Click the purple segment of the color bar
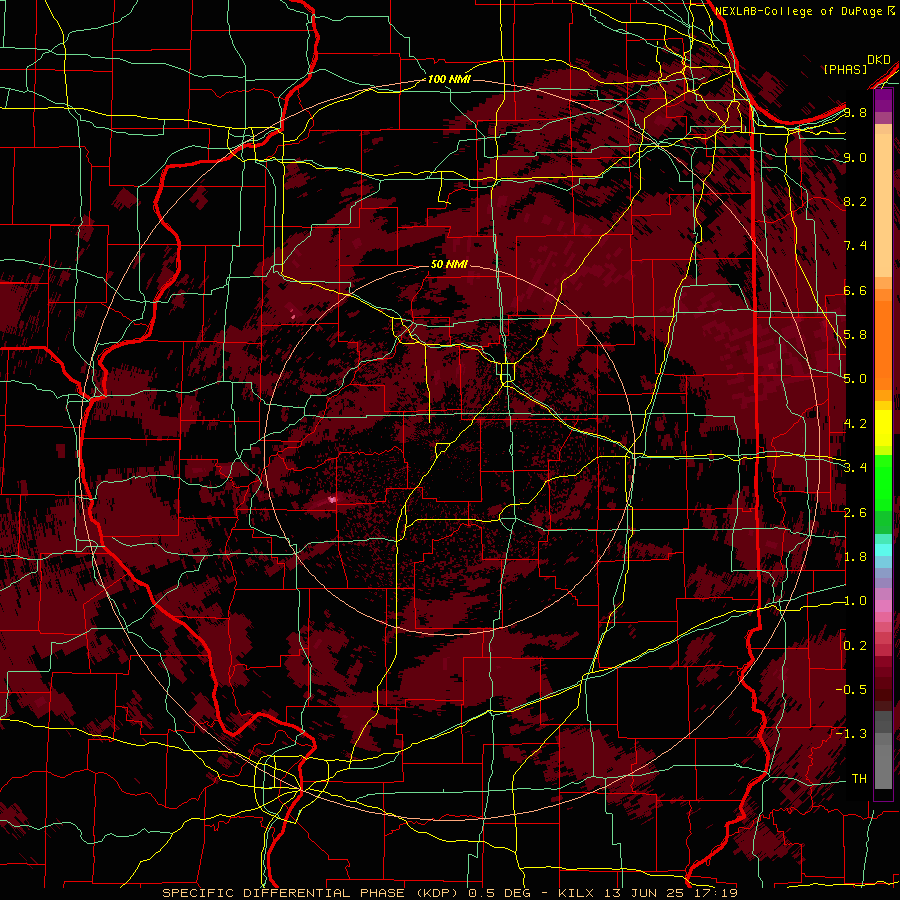This screenshot has height=900, width=900. (883, 101)
